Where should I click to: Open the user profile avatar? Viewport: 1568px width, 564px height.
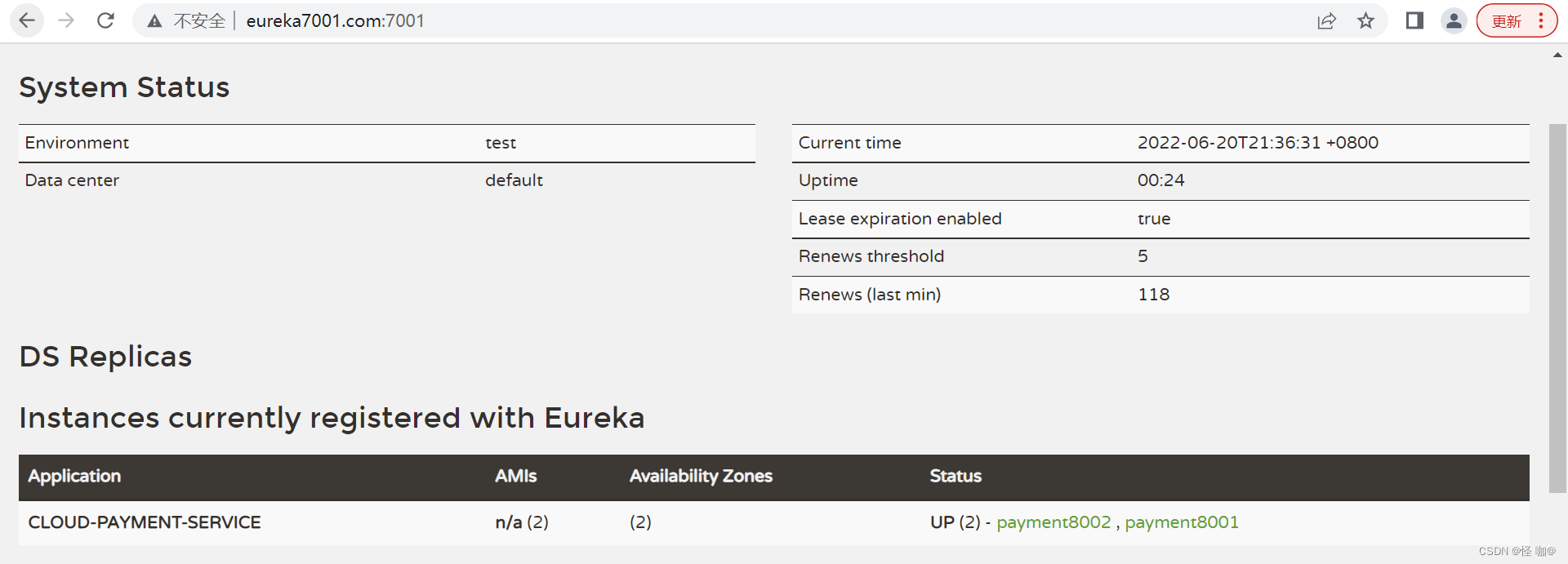(x=1454, y=20)
